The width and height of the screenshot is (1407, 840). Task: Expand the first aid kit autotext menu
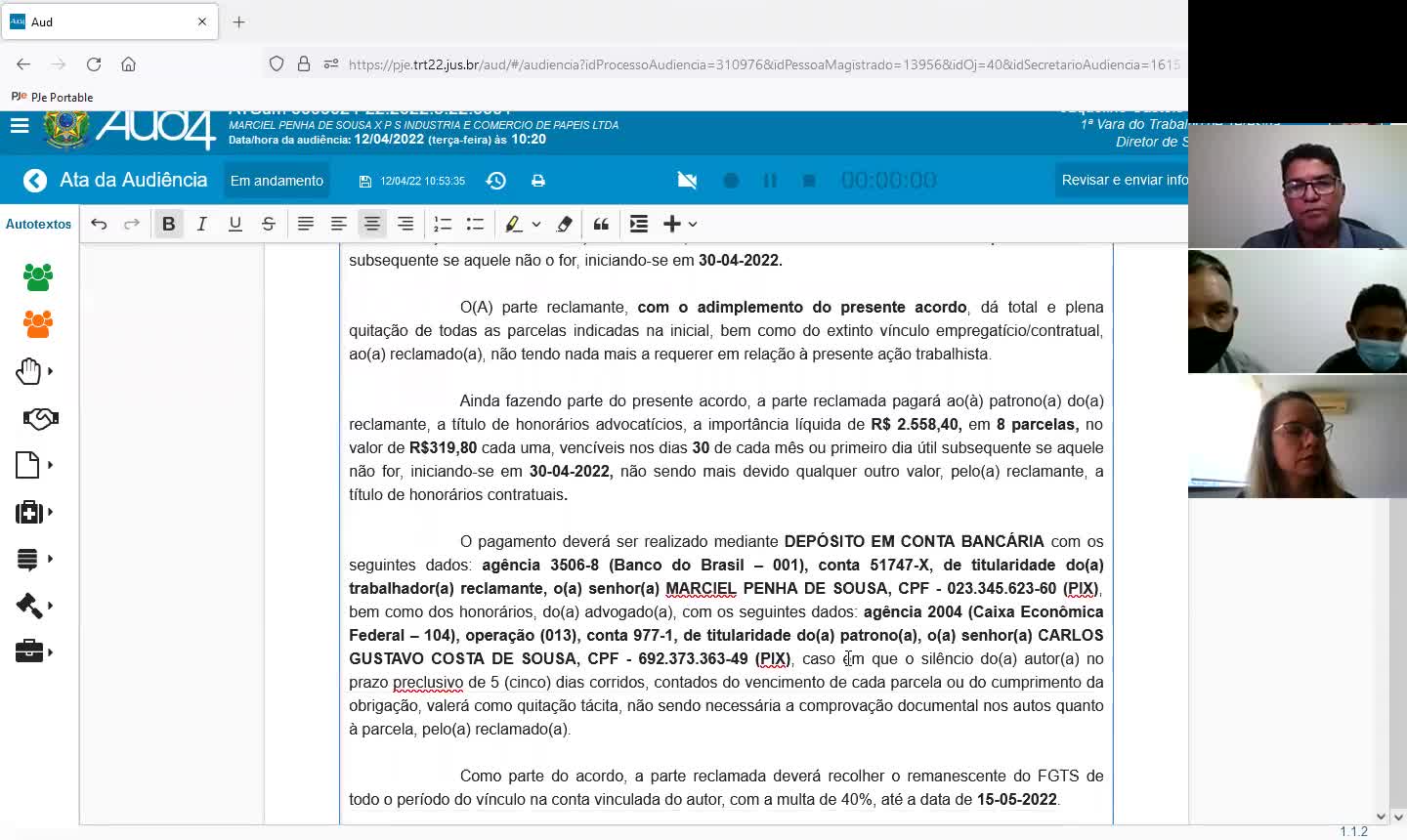point(33,512)
